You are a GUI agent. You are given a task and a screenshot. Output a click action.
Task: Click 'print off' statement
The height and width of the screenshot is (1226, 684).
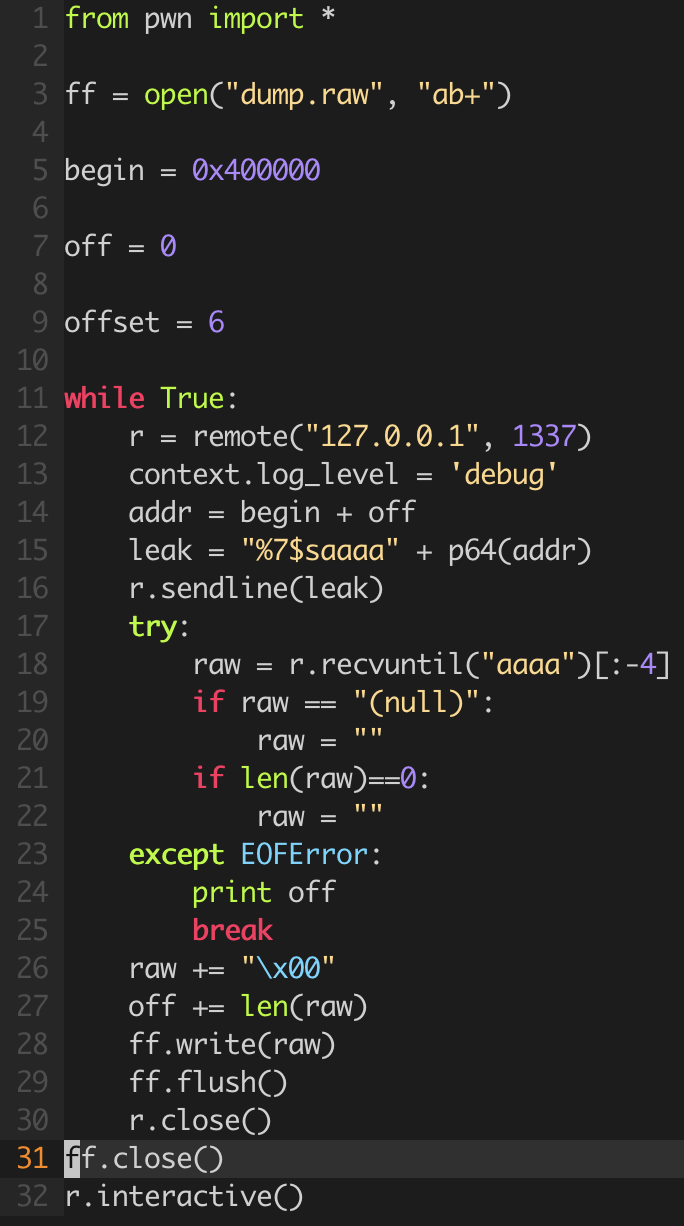tap(264, 893)
